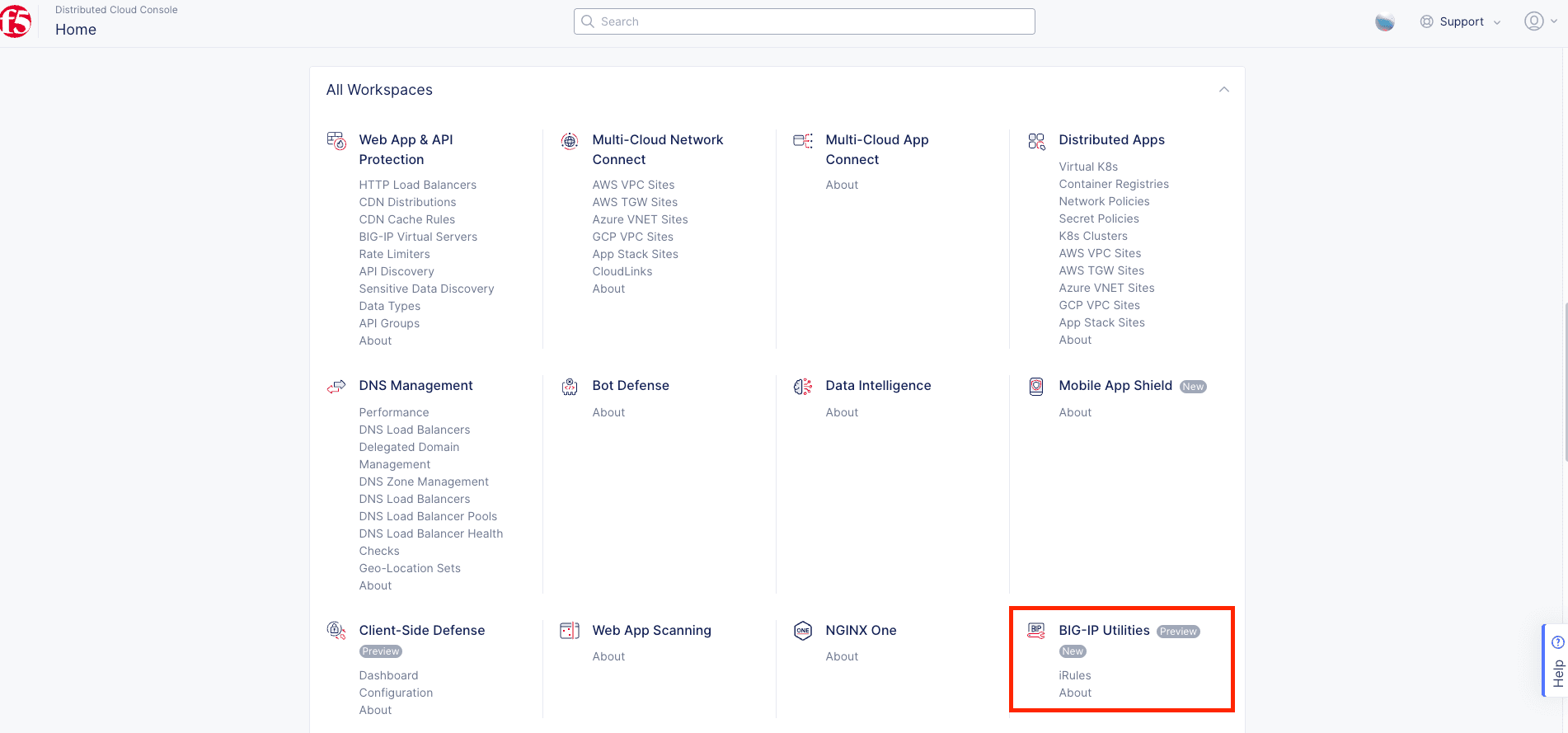Open the Support dropdown menu
Screen dimensions: 1568x733
tap(1461, 22)
